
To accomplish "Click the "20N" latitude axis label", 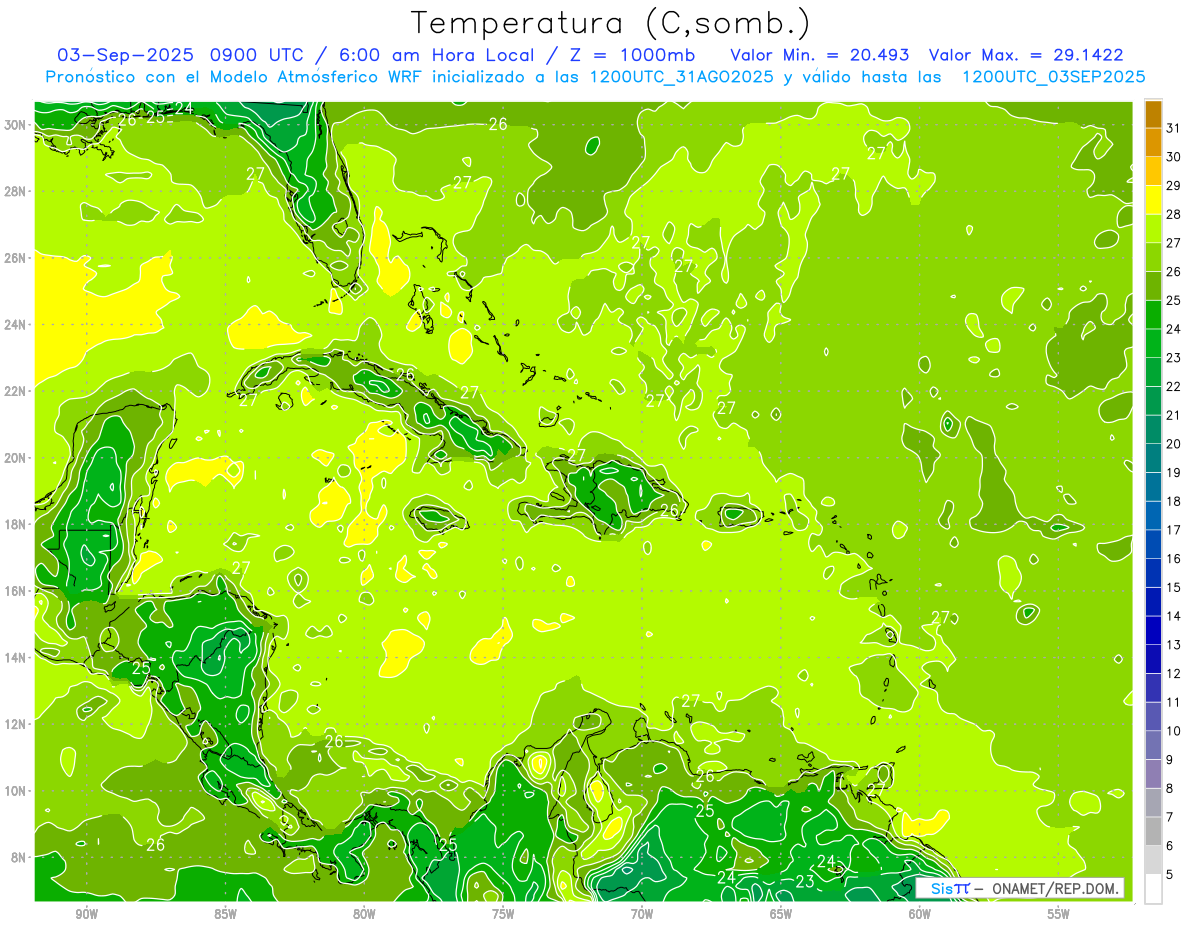I will click(x=16, y=458).
